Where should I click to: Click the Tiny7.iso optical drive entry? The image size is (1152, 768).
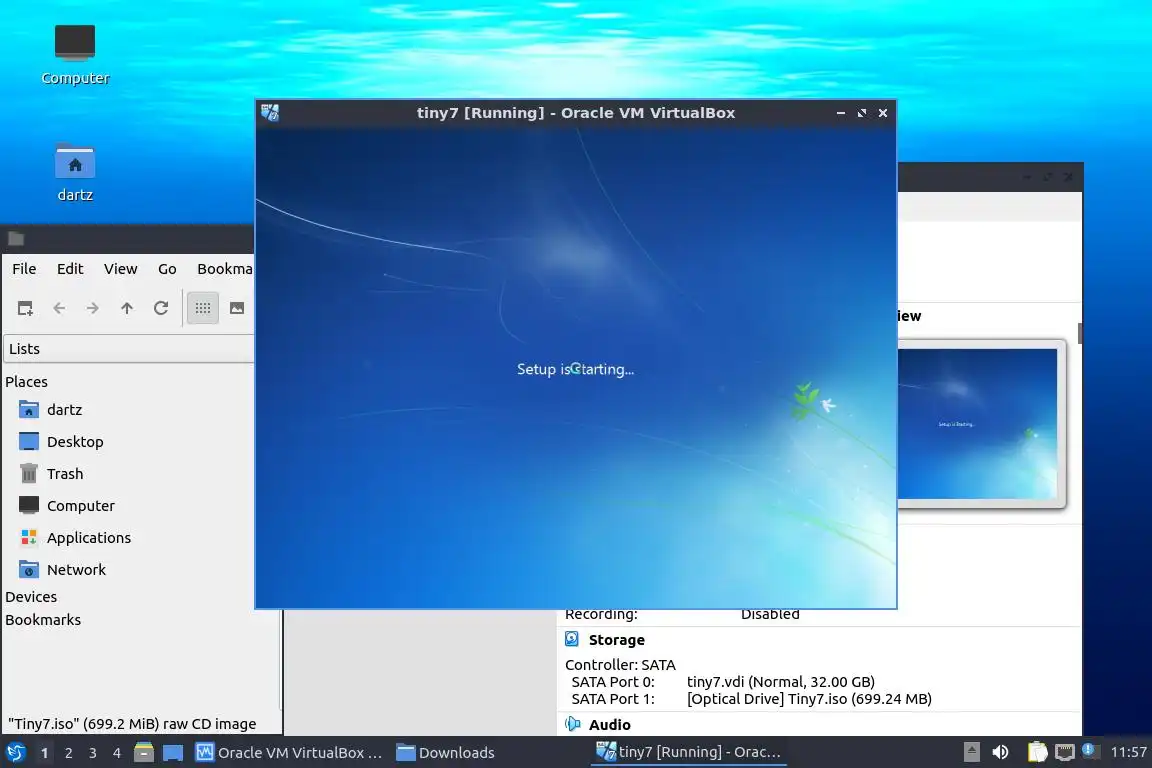point(809,699)
